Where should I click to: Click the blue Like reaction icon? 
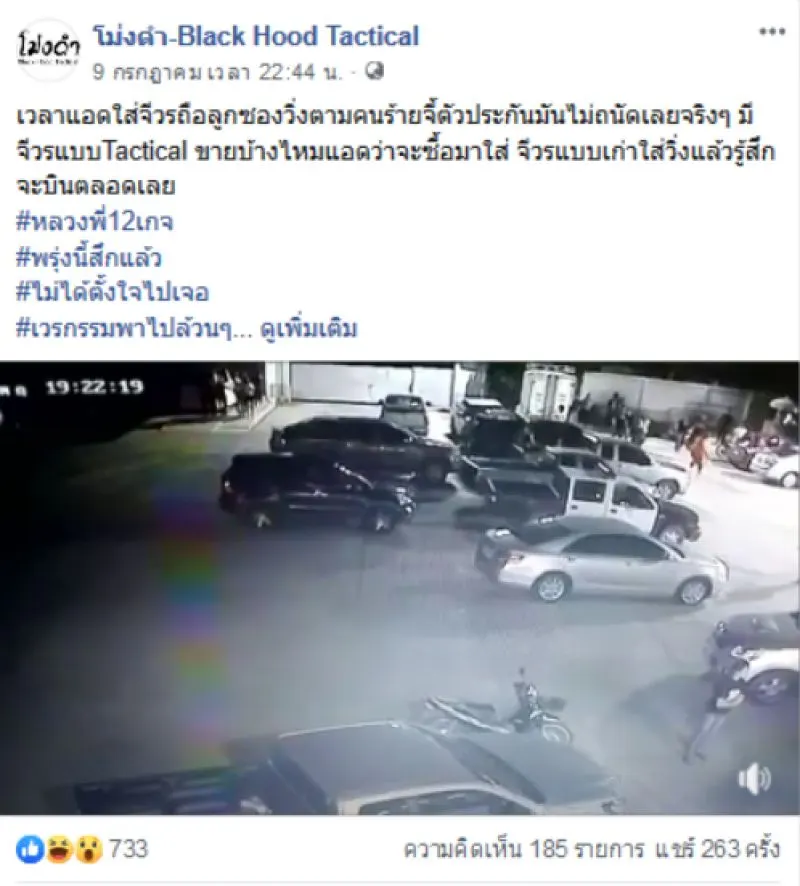30,849
